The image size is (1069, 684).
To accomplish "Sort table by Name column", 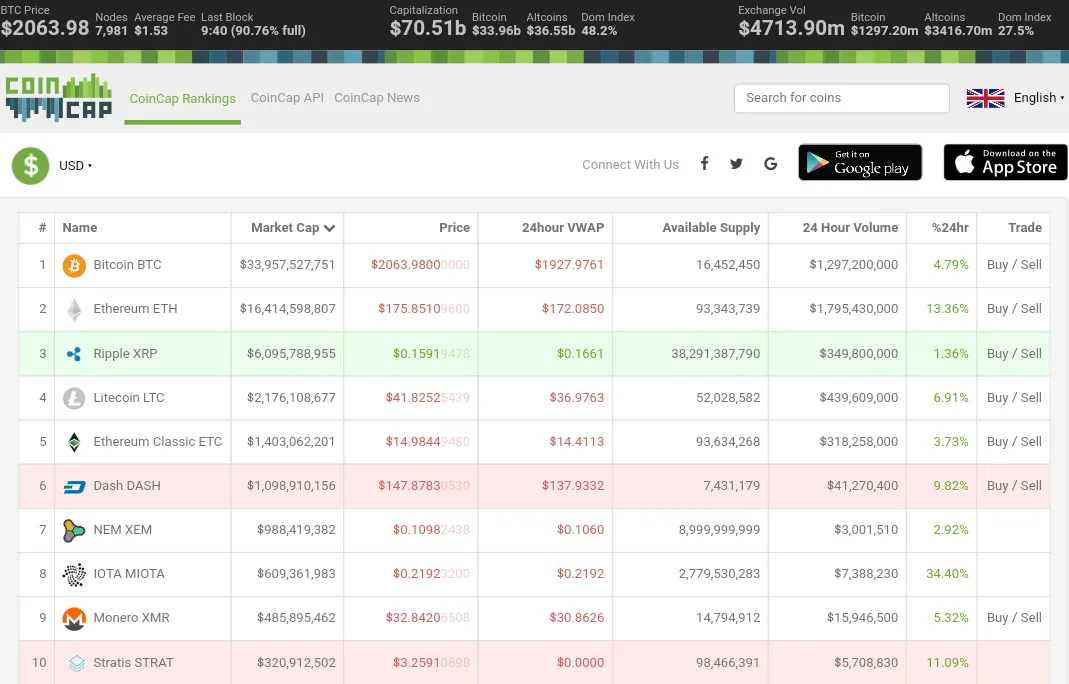I will coord(80,228).
